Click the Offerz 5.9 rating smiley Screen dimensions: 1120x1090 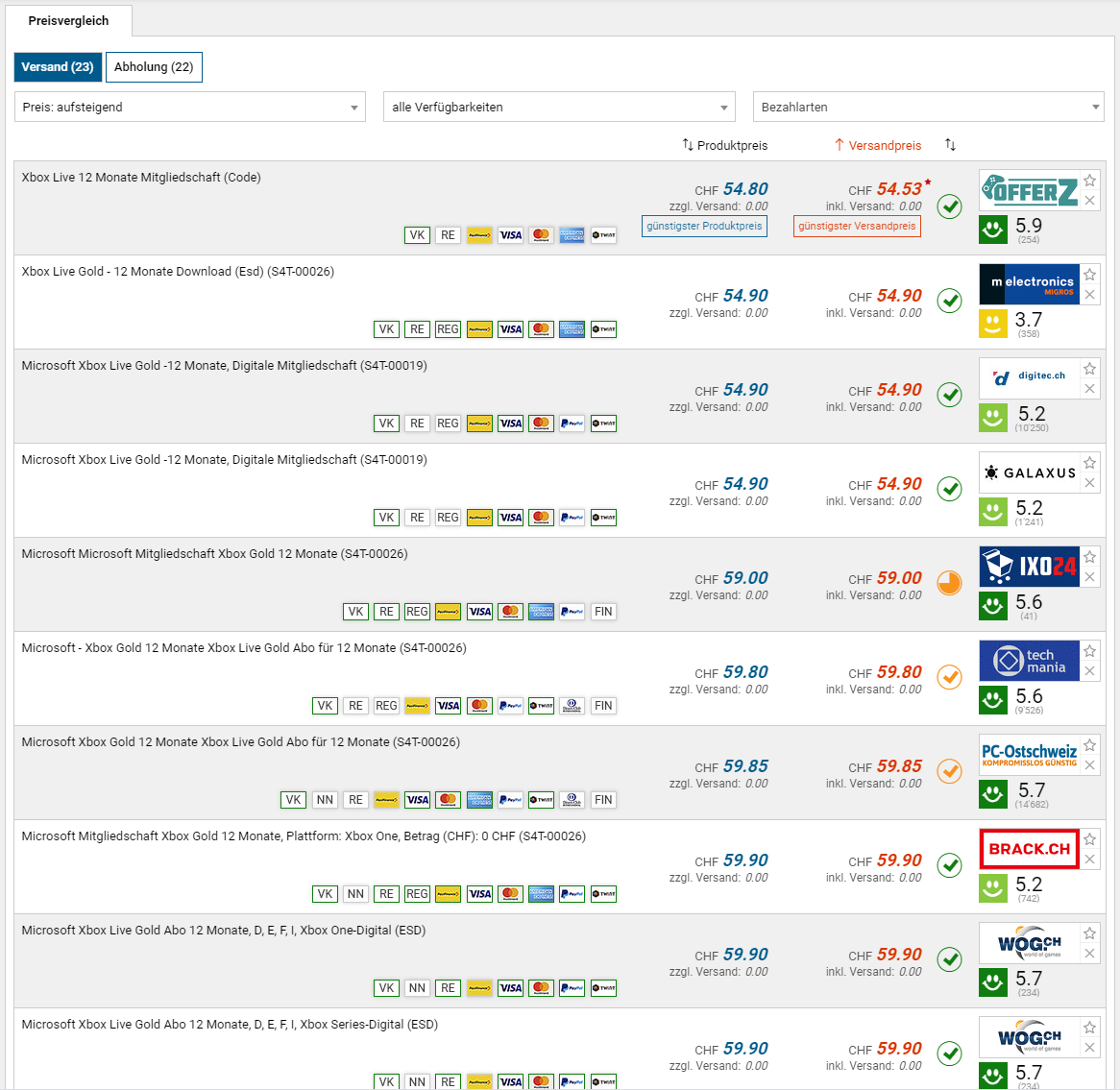pos(993,230)
